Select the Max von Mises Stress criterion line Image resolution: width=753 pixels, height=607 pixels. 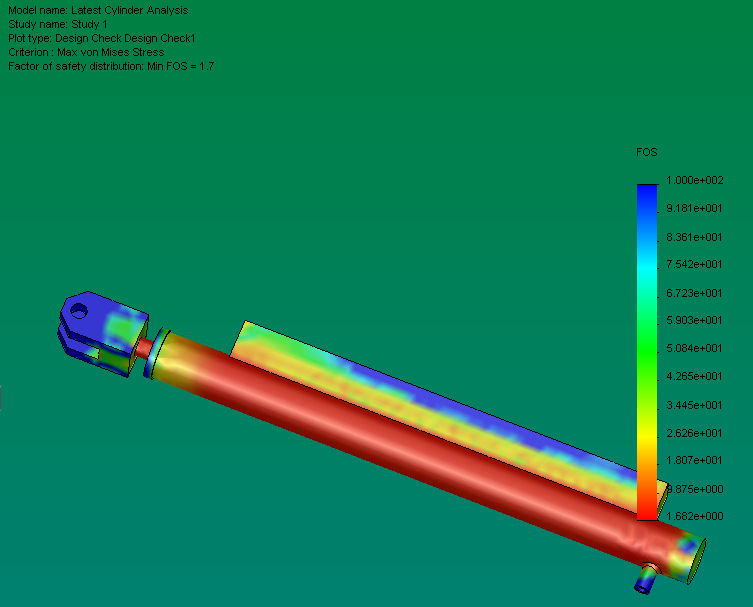pos(86,52)
